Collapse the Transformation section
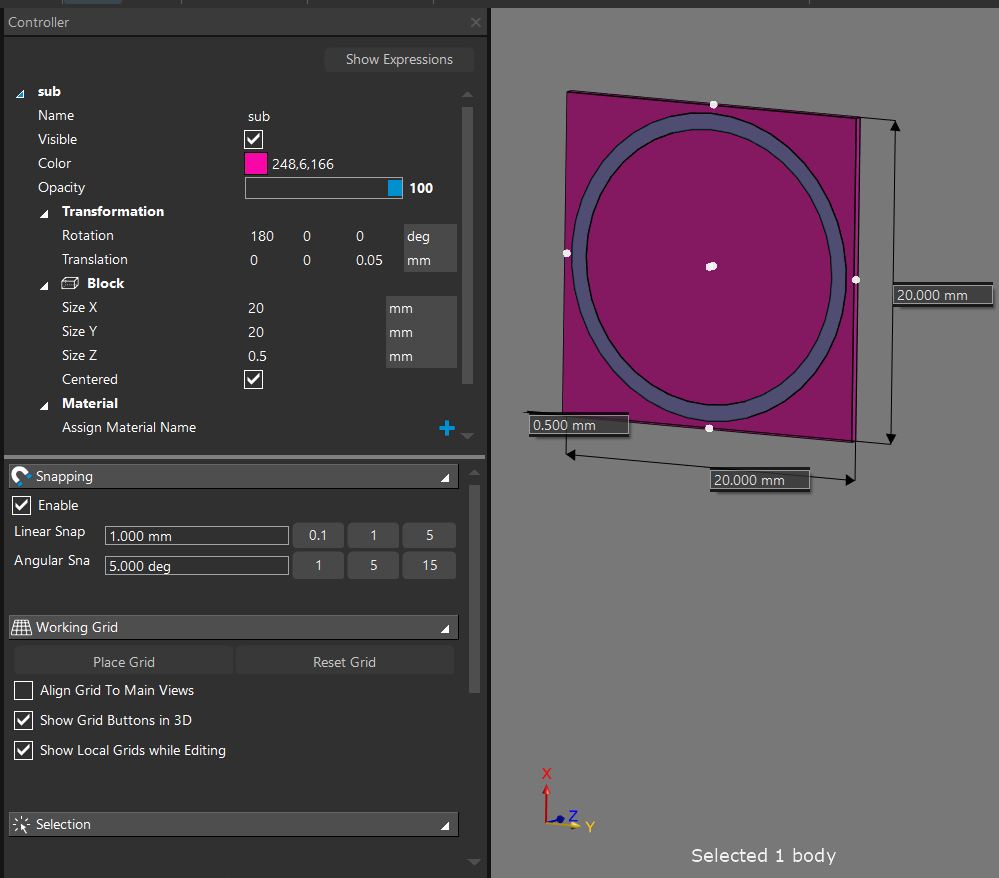The width and height of the screenshot is (999, 878). (44, 213)
